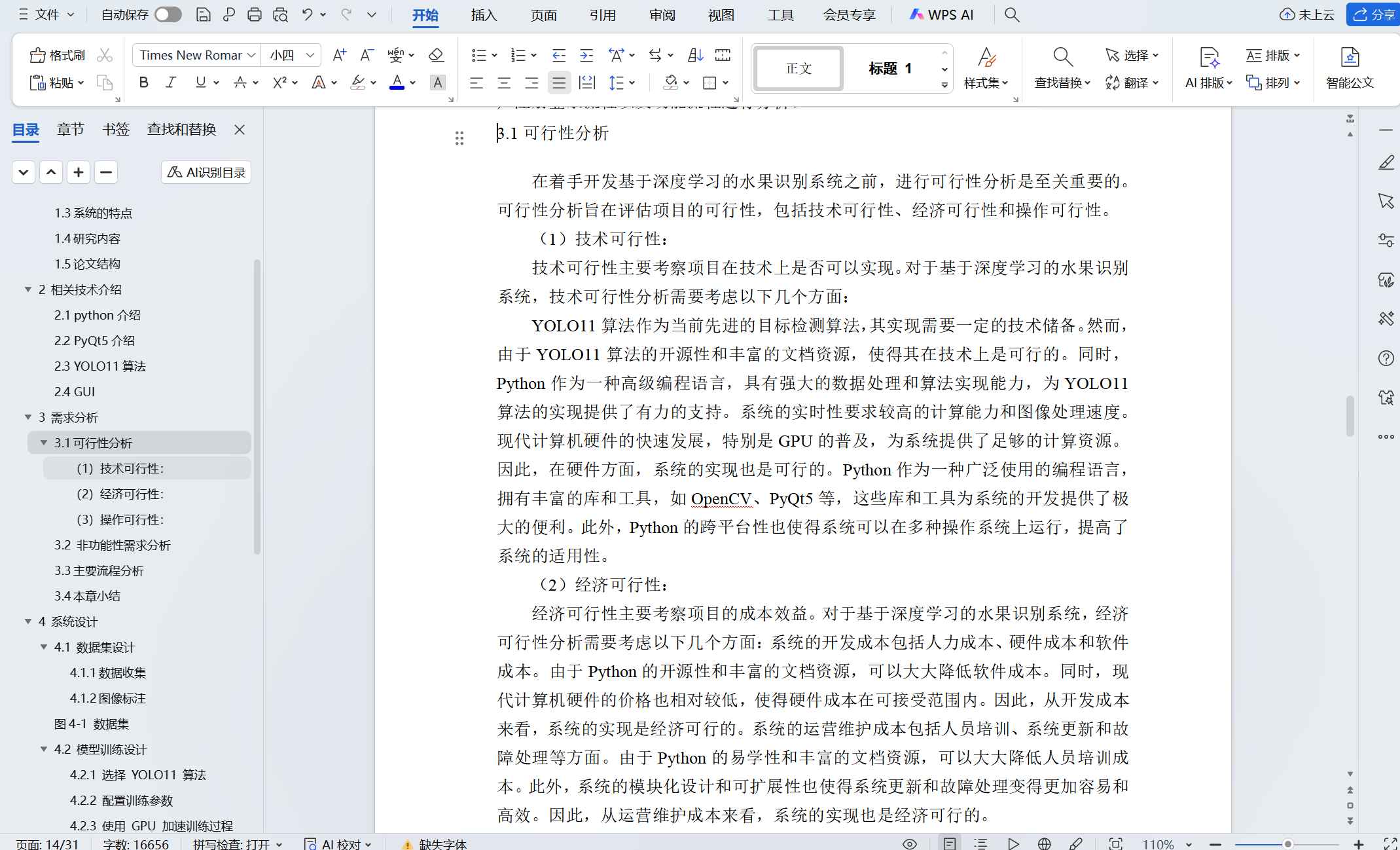The image size is (1400, 850).
Task: Click the text highlight color button
Action: tap(357, 83)
